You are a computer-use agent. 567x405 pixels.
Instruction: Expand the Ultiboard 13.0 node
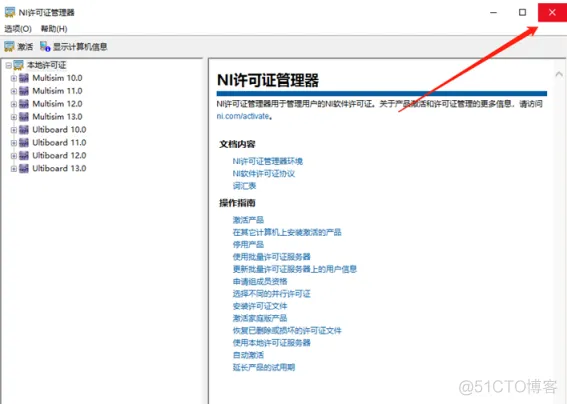pos(14,169)
